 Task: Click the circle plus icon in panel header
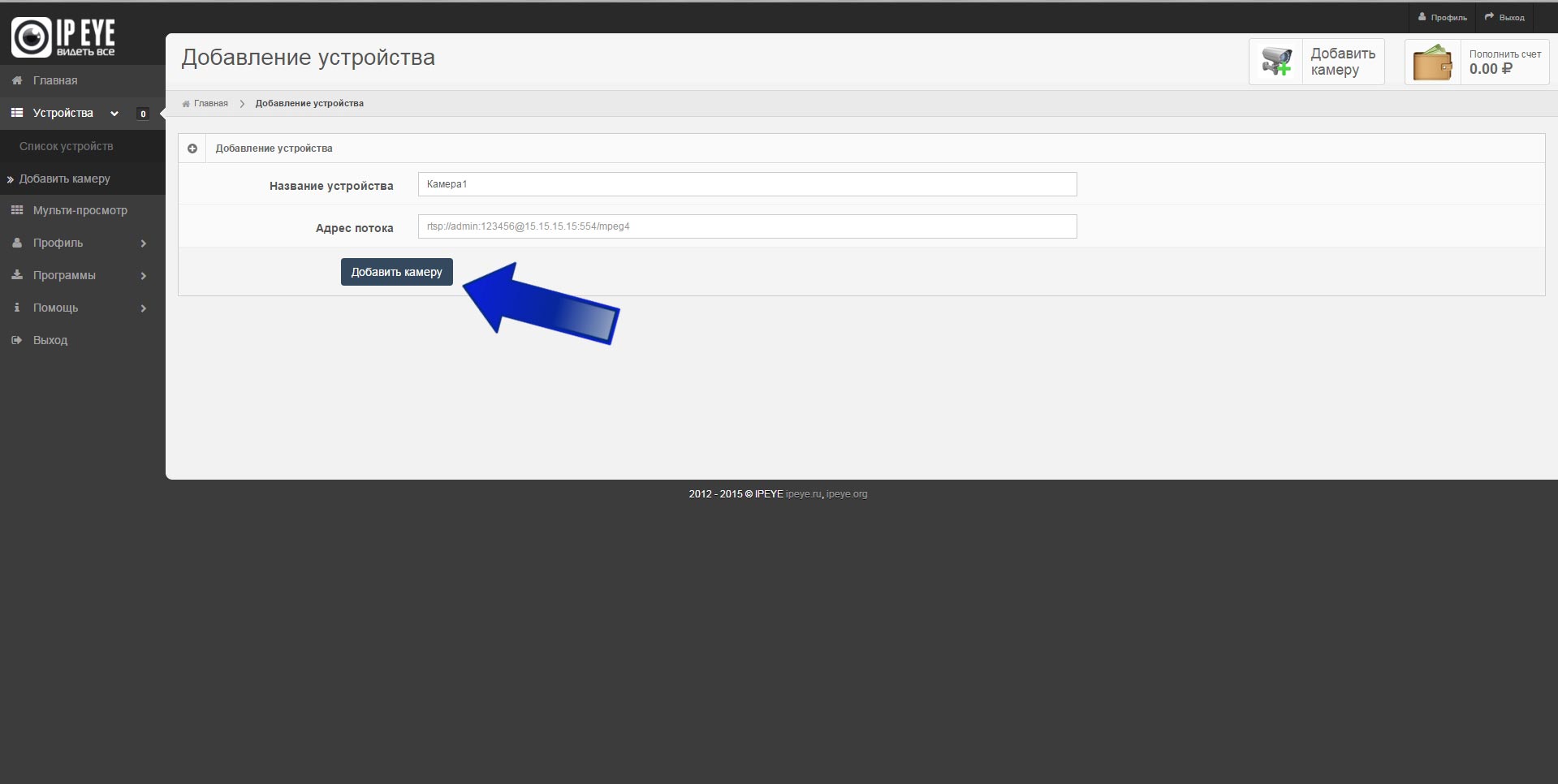192,149
